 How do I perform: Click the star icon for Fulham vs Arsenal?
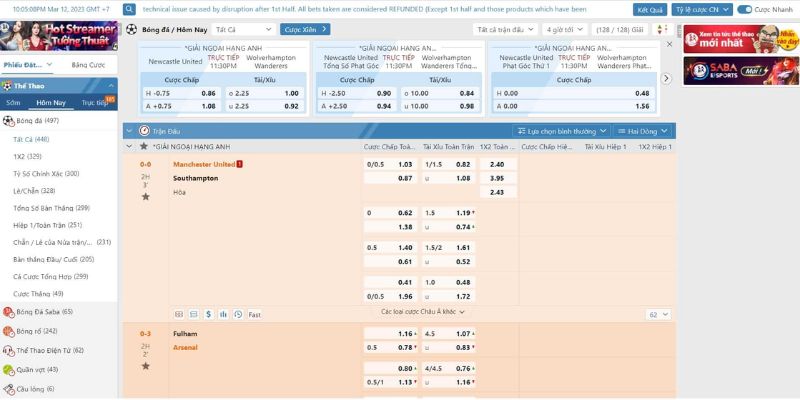[x=146, y=366]
